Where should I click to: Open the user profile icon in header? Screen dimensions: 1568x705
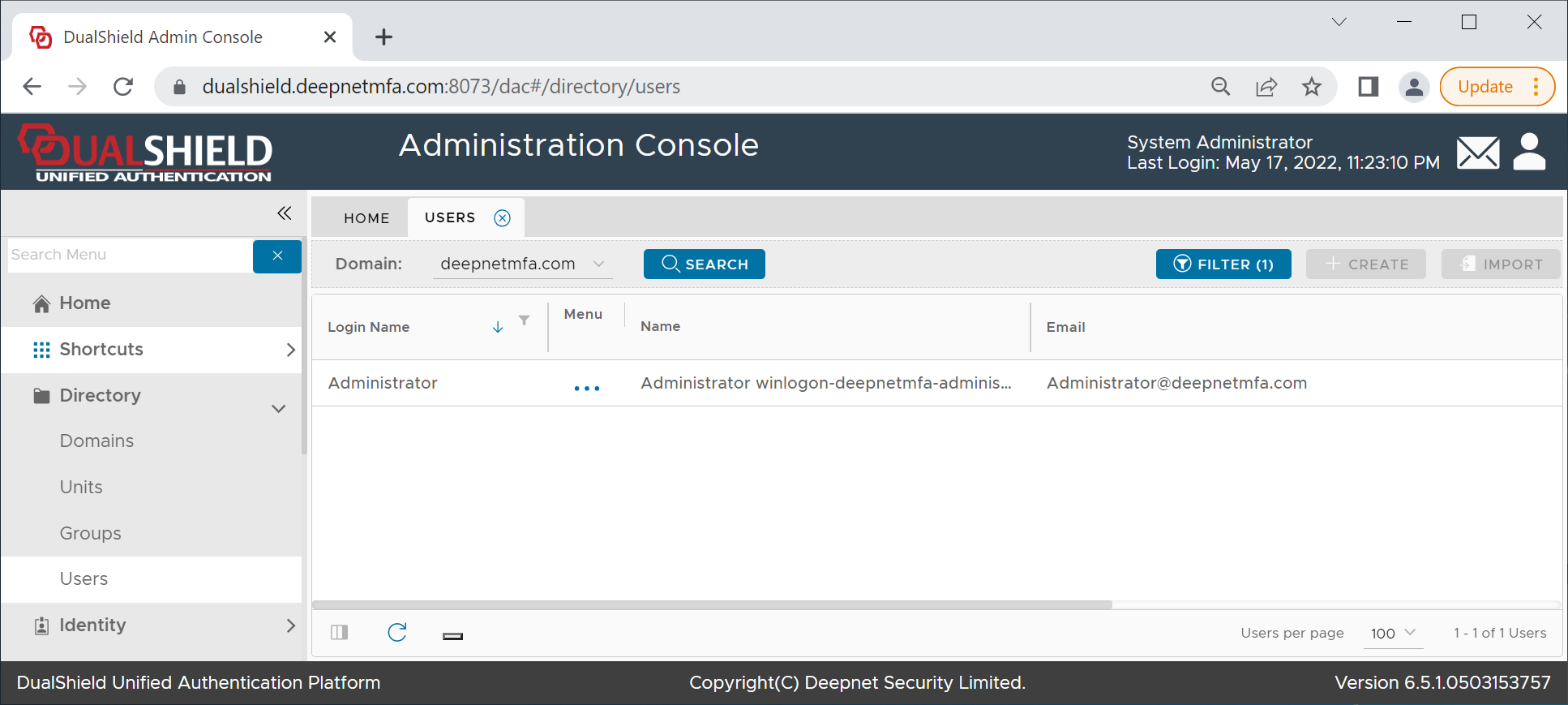(x=1529, y=152)
